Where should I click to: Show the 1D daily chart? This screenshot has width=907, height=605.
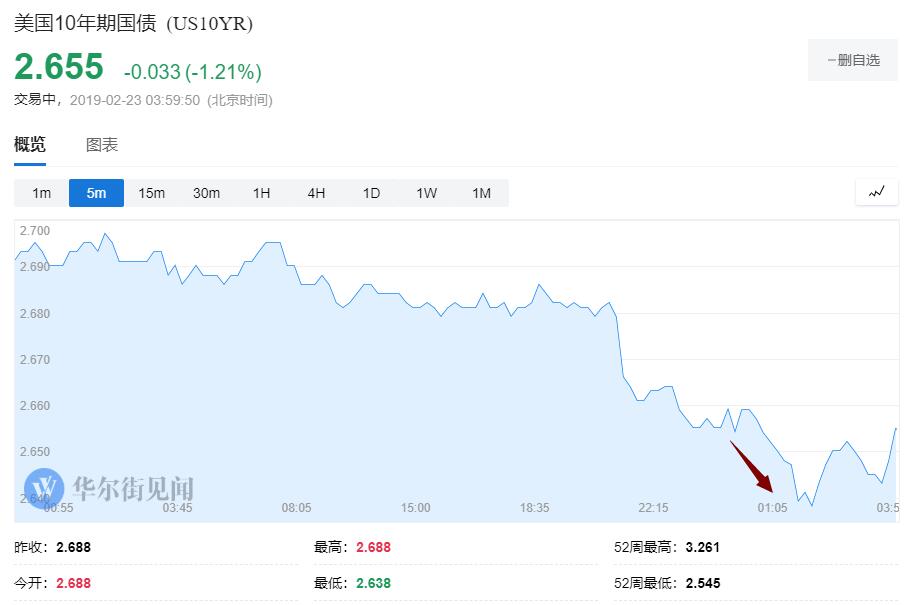click(371, 193)
